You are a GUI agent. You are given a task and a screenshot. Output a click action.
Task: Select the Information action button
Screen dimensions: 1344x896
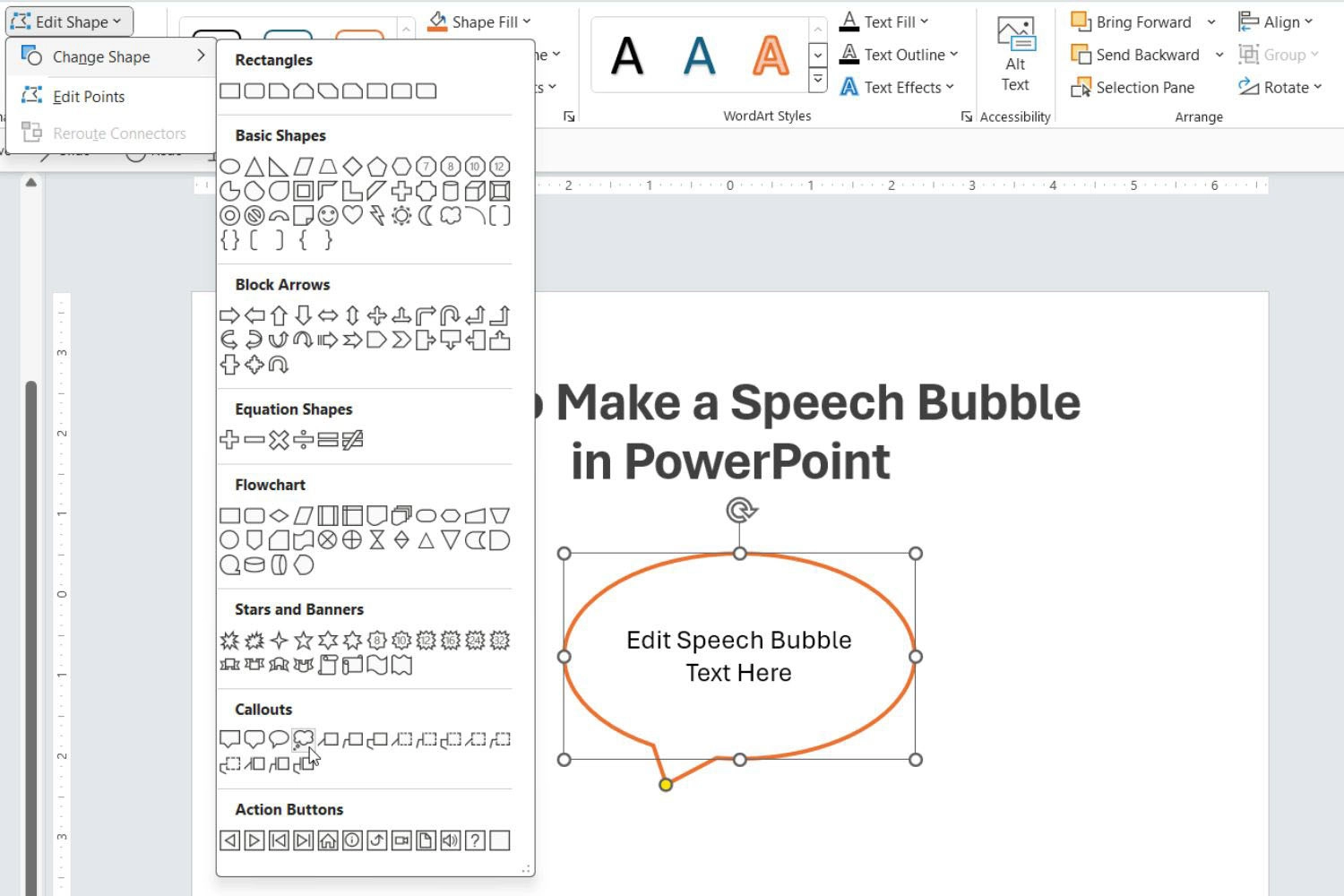pyautogui.click(x=352, y=840)
